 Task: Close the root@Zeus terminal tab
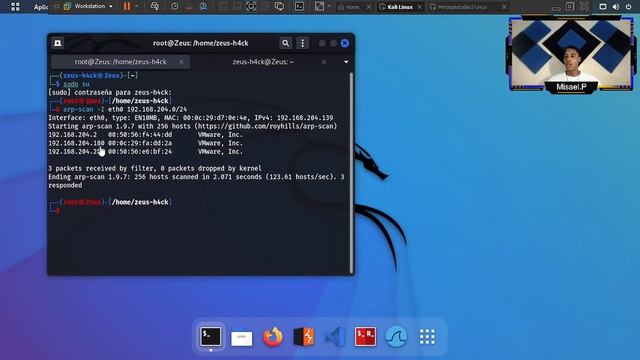click(x=181, y=62)
